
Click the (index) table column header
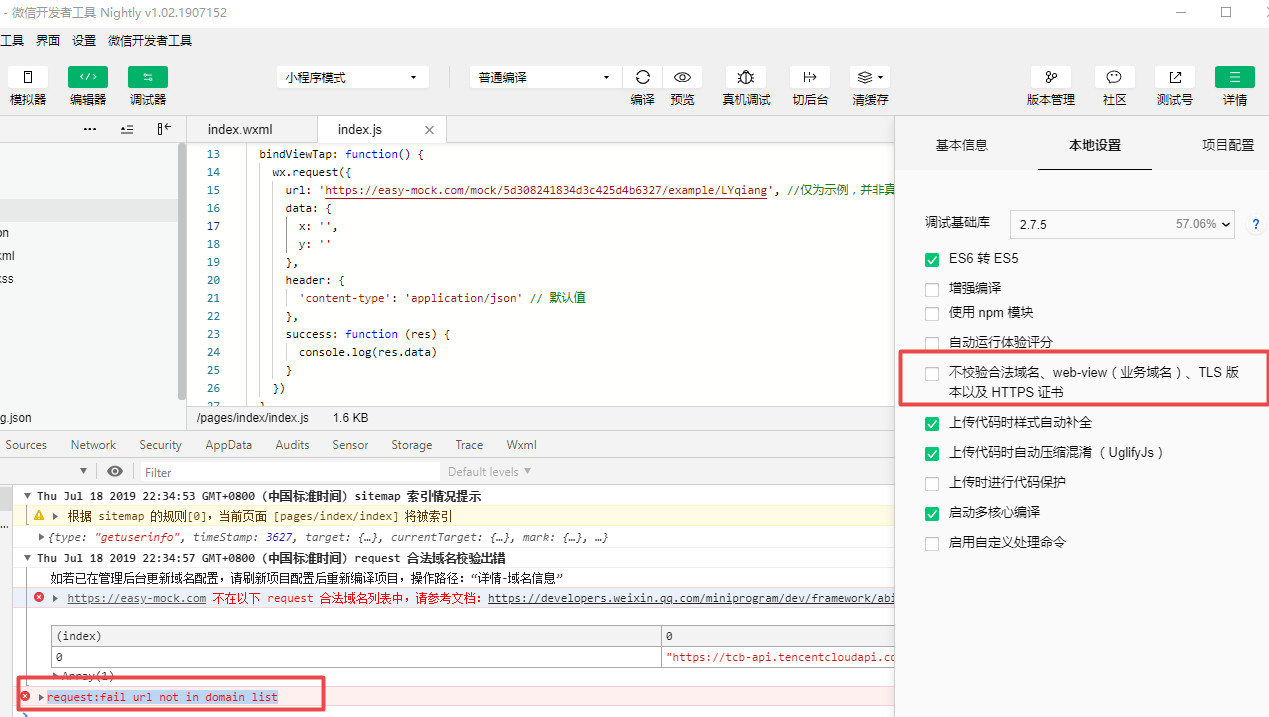point(356,636)
